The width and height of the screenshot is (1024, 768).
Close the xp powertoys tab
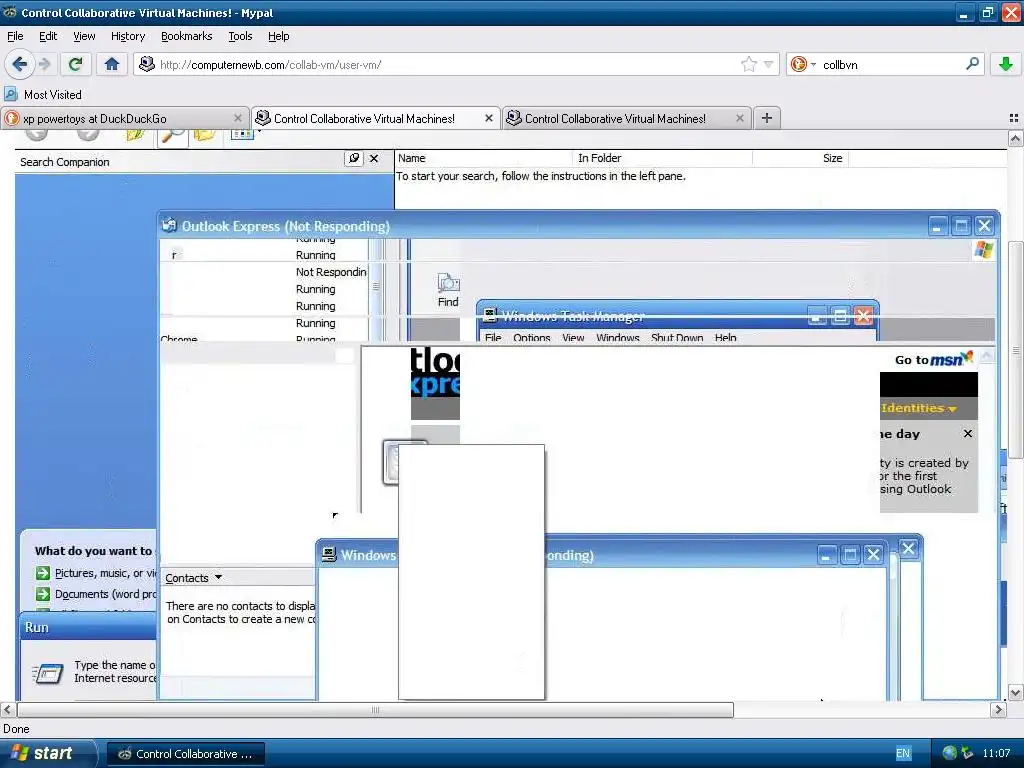pyautogui.click(x=238, y=118)
